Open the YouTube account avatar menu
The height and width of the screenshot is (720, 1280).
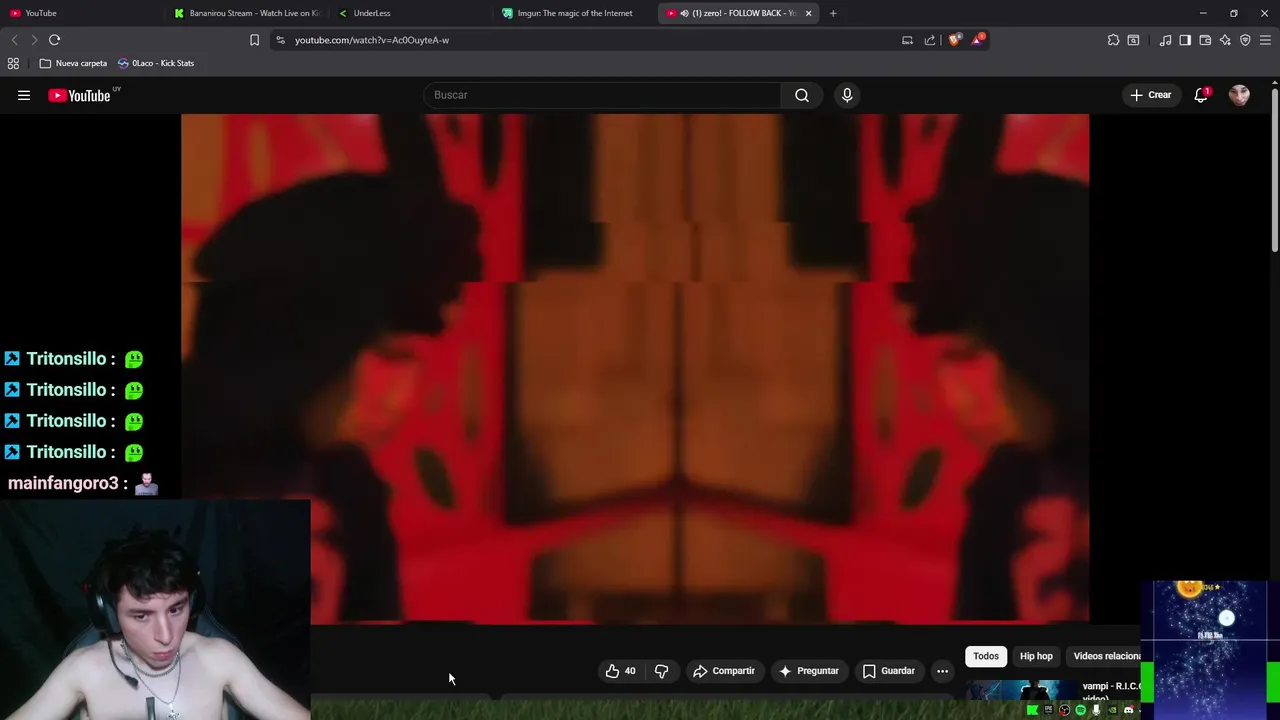pos(1239,95)
